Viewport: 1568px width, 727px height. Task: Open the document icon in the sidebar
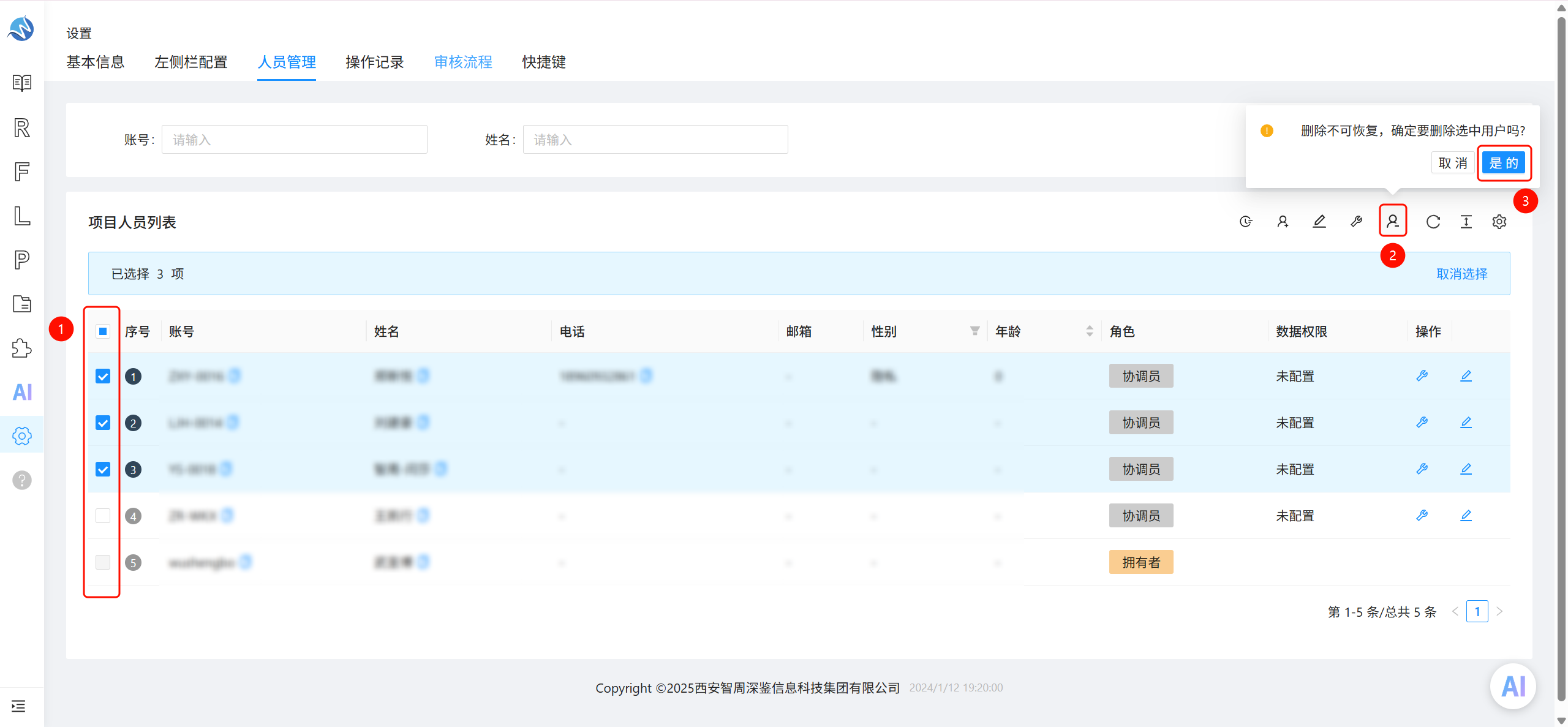tap(22, 304)
